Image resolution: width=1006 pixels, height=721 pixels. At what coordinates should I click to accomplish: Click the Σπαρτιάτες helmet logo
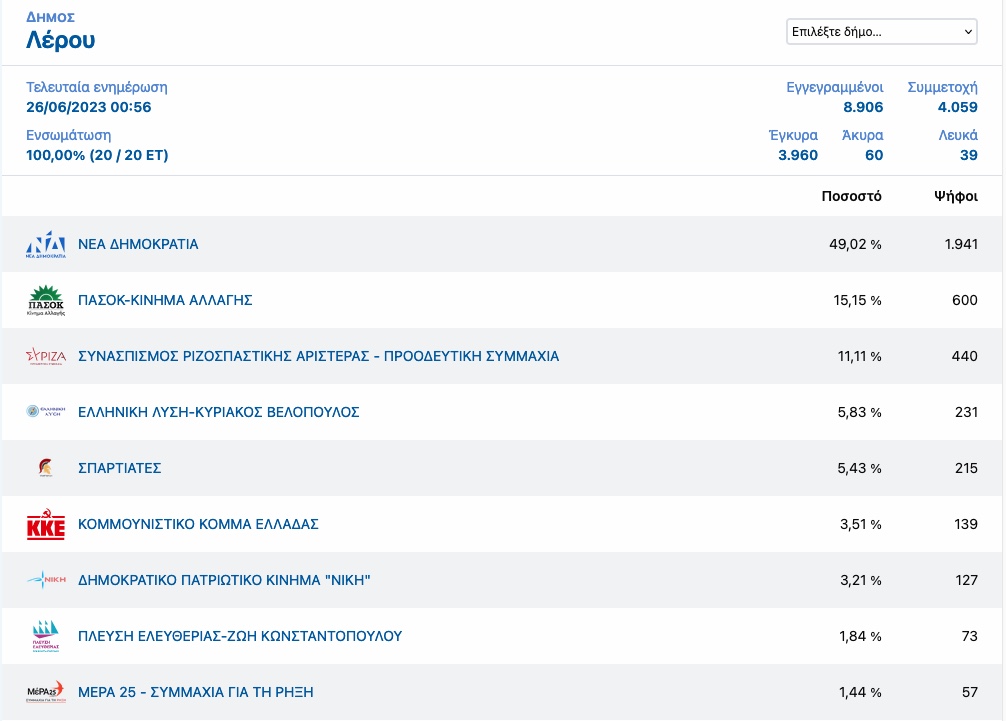pyautogui.click(x=45, y=468)
